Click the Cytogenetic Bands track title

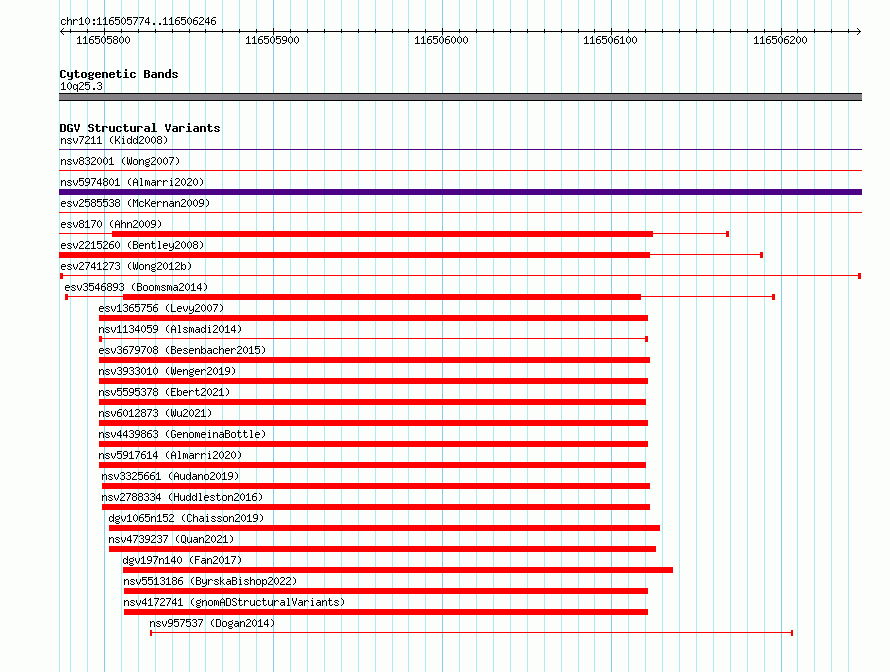pos(119,74)
